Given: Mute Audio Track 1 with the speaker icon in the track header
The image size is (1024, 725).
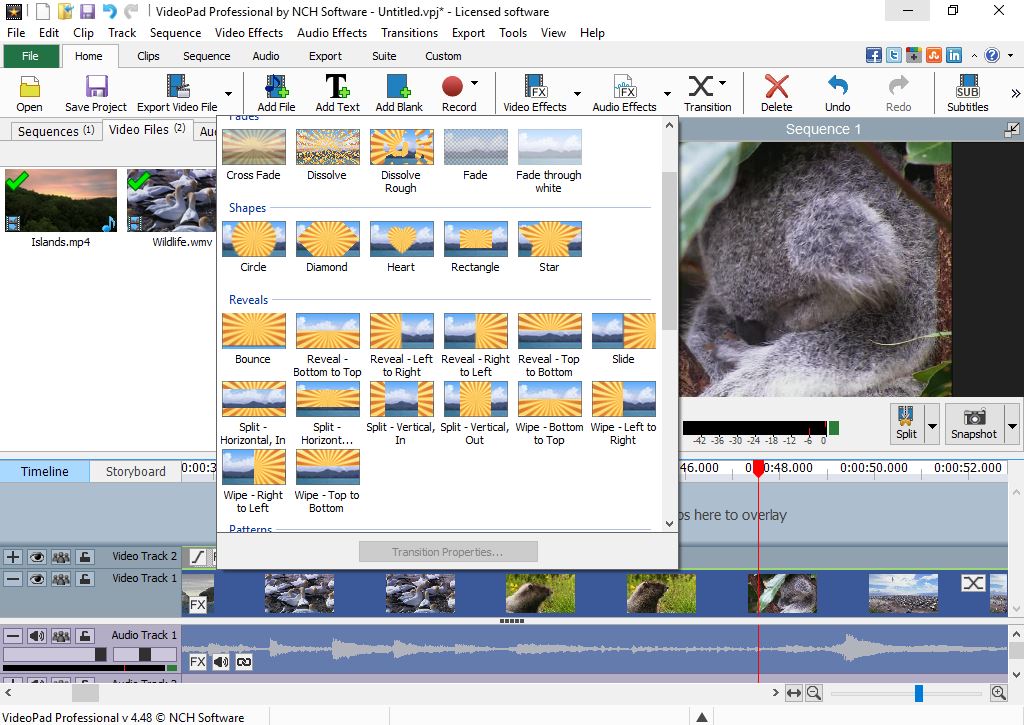Looking at the screenshot, I should pyautogui.click(x=37, y=636).
